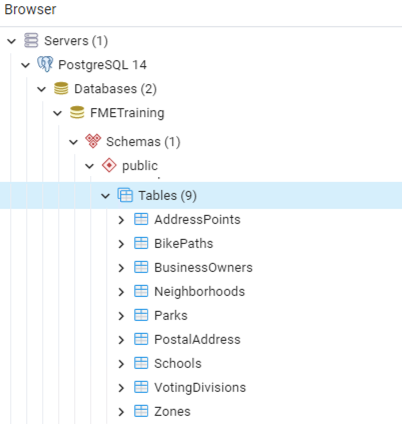Image resolution: width=402 pixels, height=424 pixels.
Task: Select the Schools table label
Action: coord(178,363)
